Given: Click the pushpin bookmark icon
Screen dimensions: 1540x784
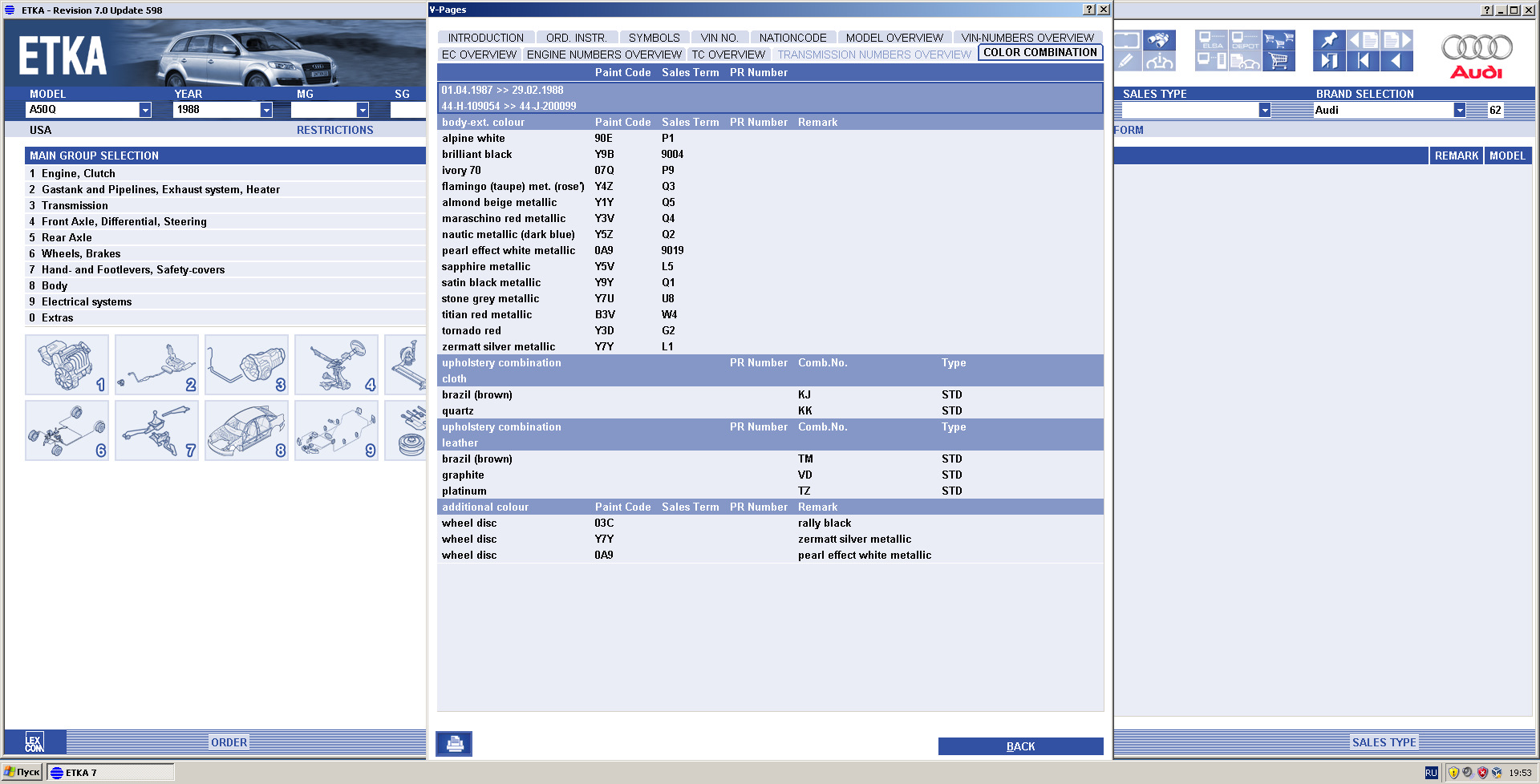Looking at the screenshot, I should [1328, 41].
